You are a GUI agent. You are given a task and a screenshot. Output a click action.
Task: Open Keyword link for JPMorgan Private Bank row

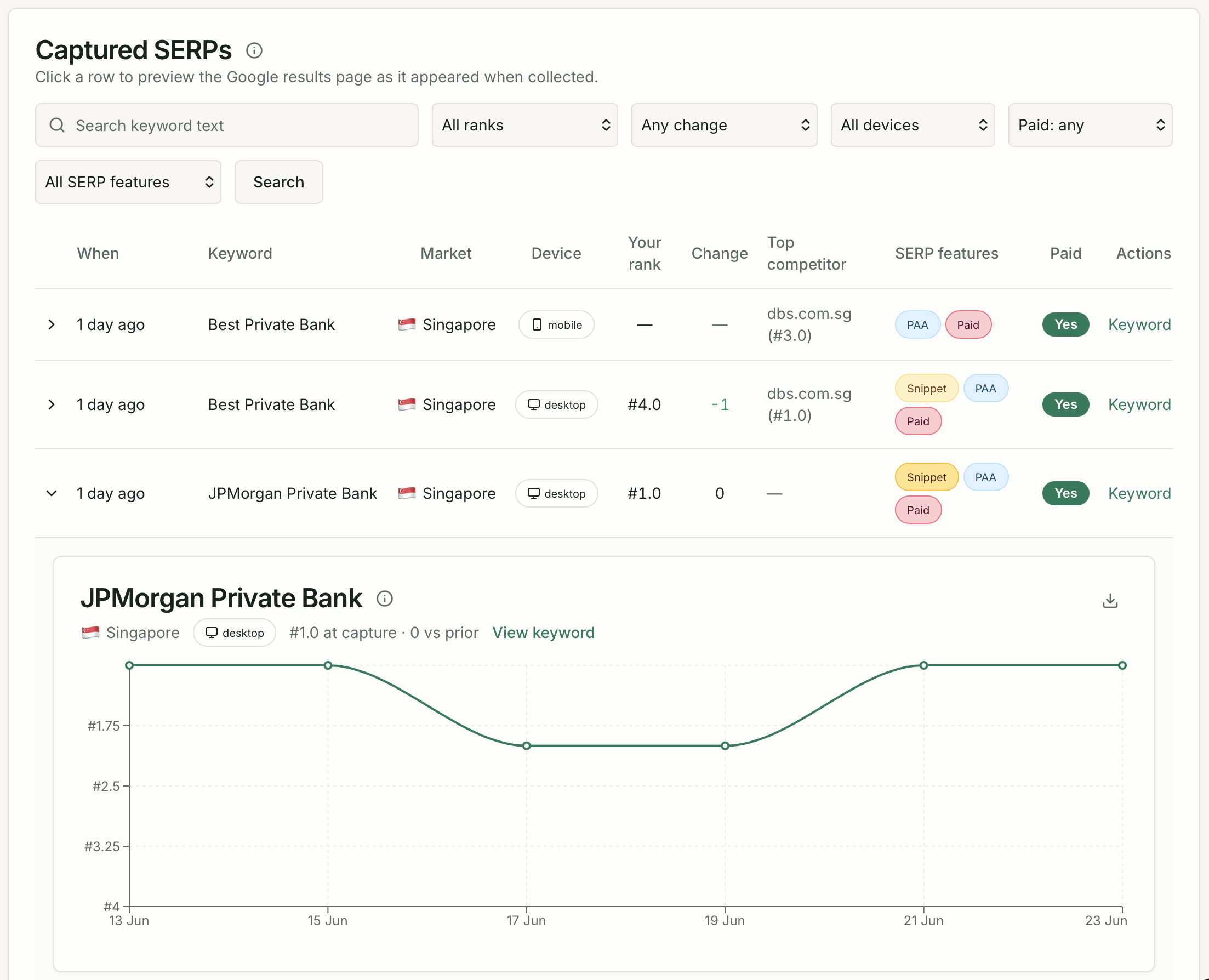[1139, 493]
